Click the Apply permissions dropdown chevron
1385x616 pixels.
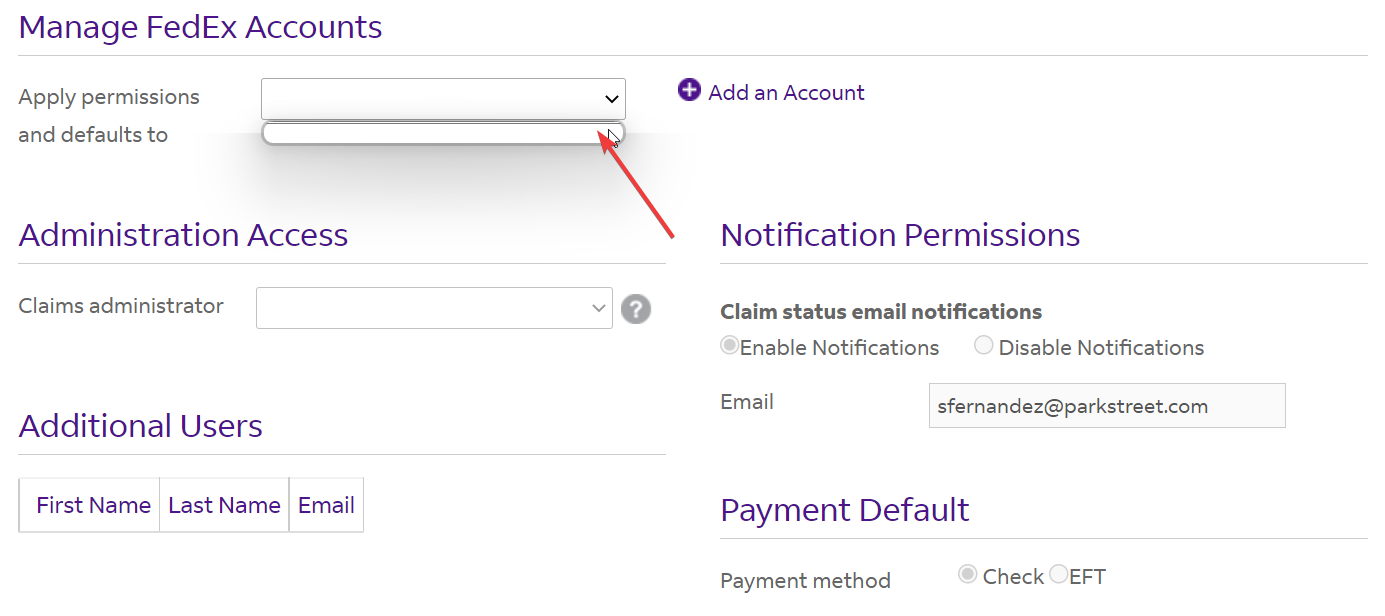point(612,99)
